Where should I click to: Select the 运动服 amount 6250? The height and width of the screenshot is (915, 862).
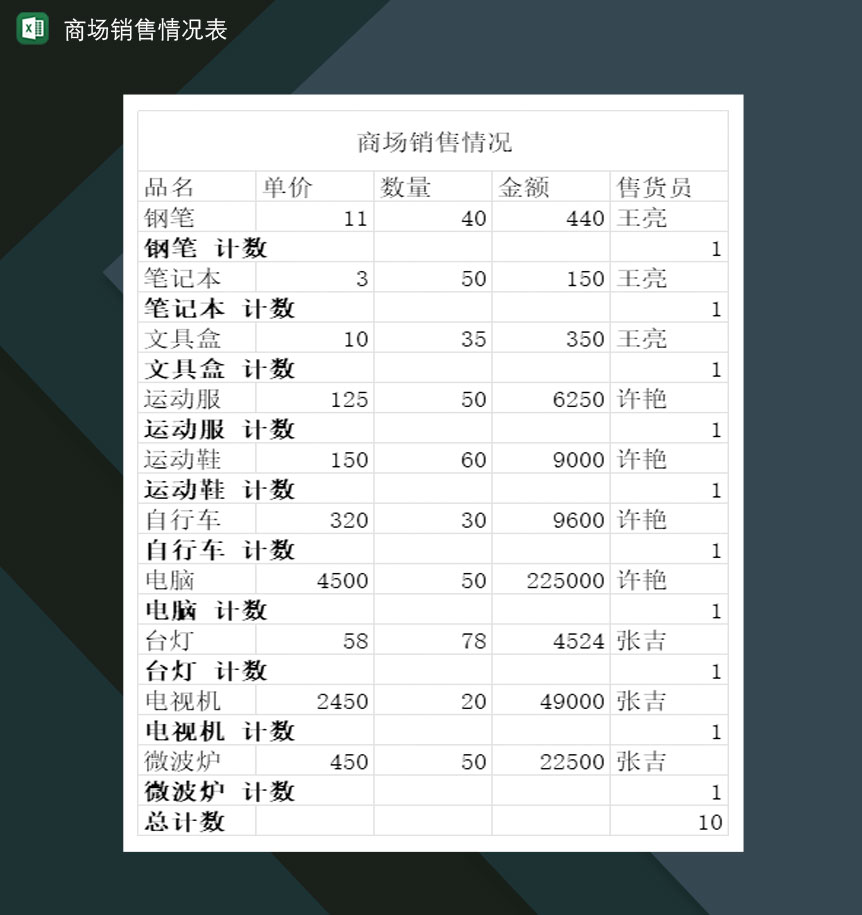click(580, 398)
